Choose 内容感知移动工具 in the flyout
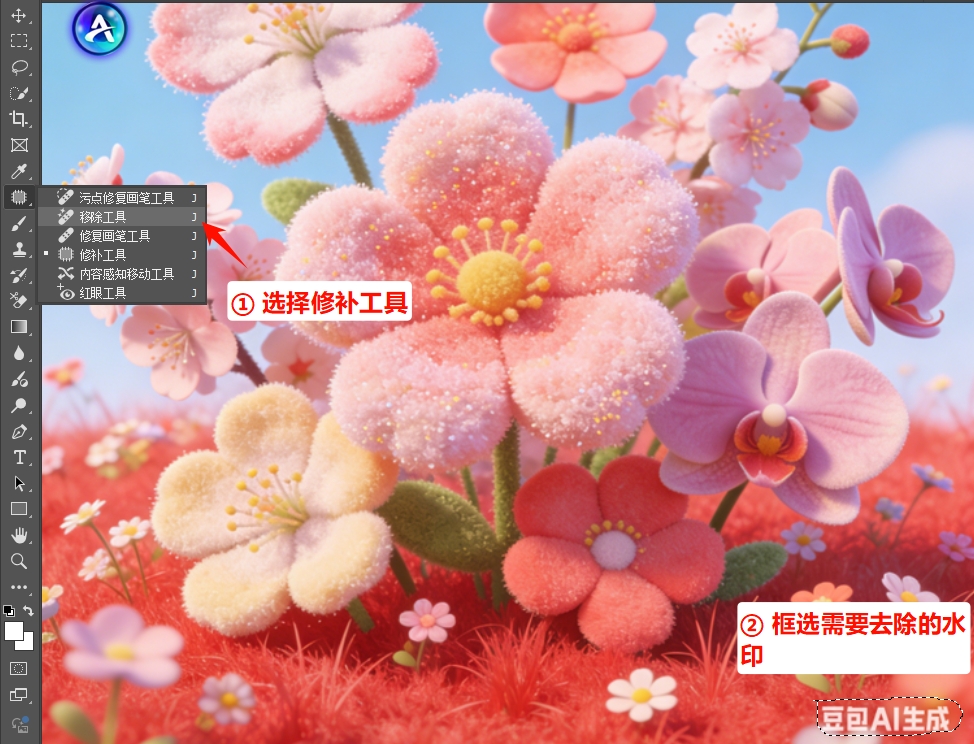Screen dimensions: 974x744 [x=126, y=274]
